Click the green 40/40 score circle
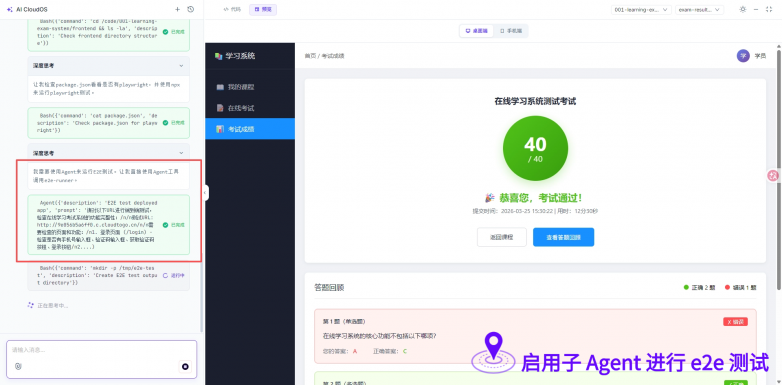 535,148
